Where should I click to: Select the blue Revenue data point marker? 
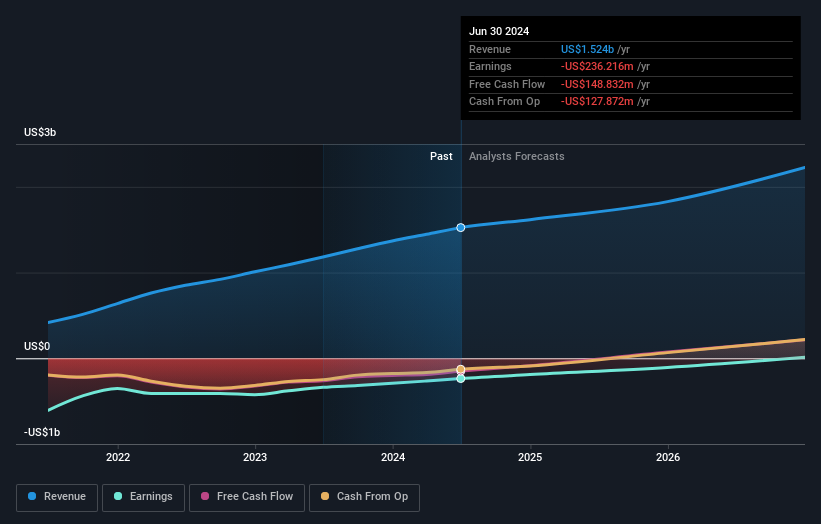[461, 228]
